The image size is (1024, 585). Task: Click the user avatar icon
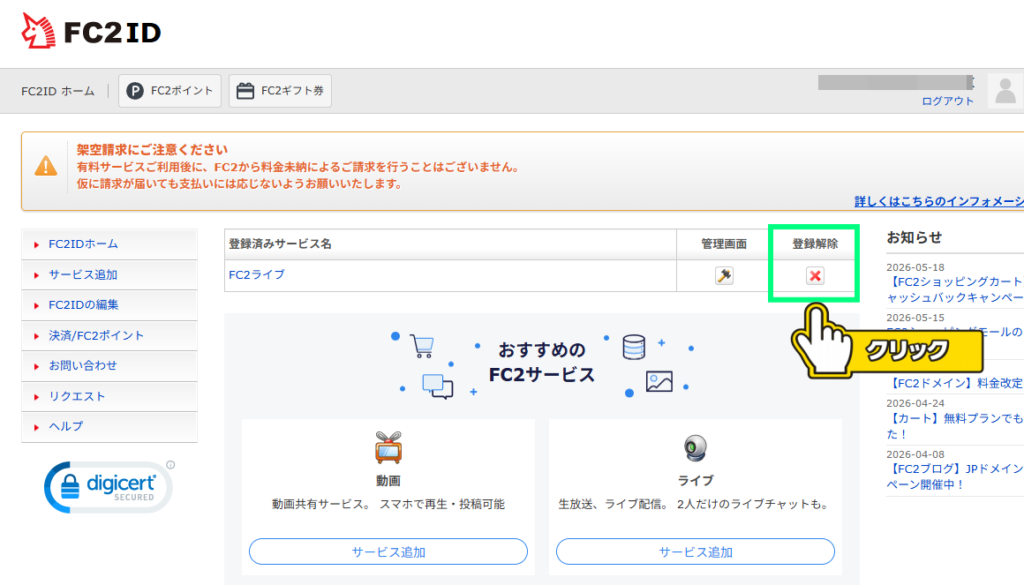click(1005, 91)
